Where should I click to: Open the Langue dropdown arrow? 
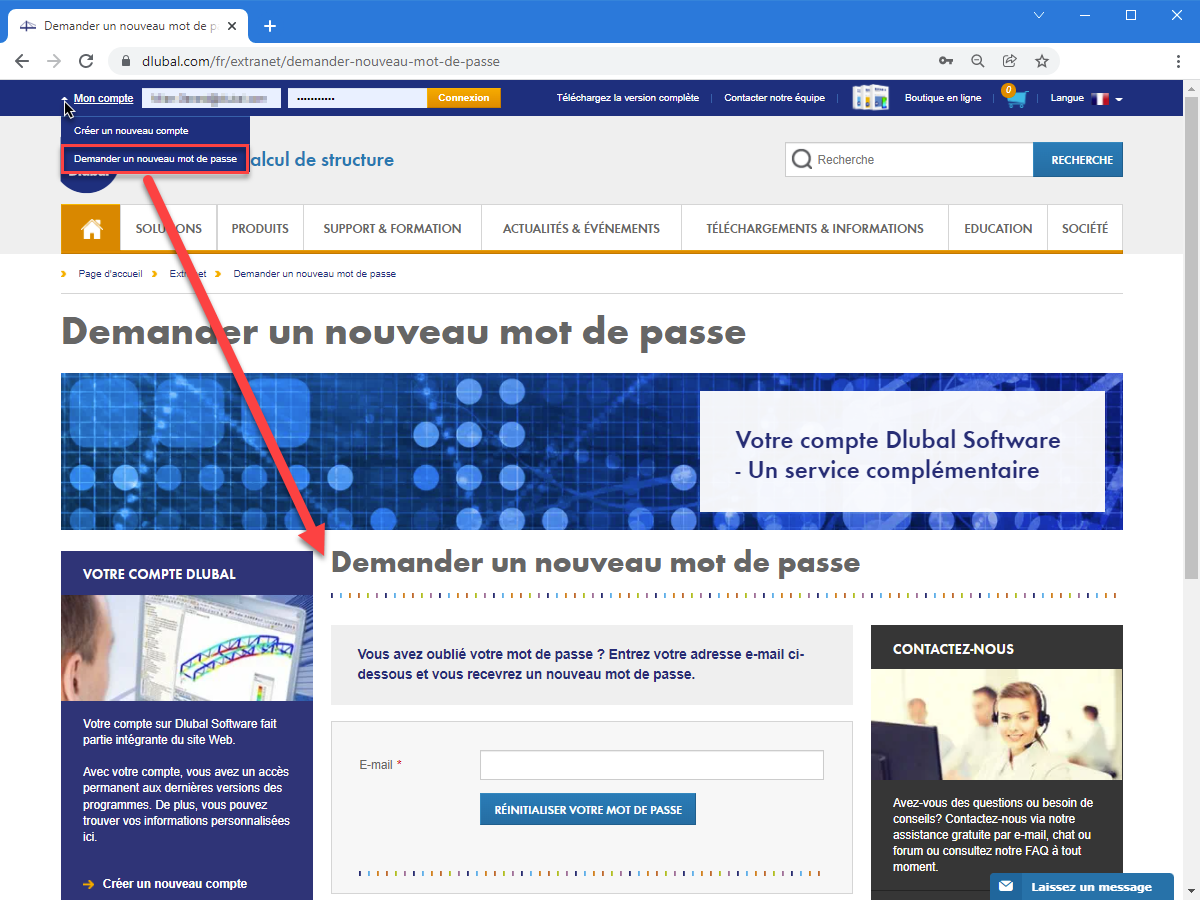[1120, 98]
